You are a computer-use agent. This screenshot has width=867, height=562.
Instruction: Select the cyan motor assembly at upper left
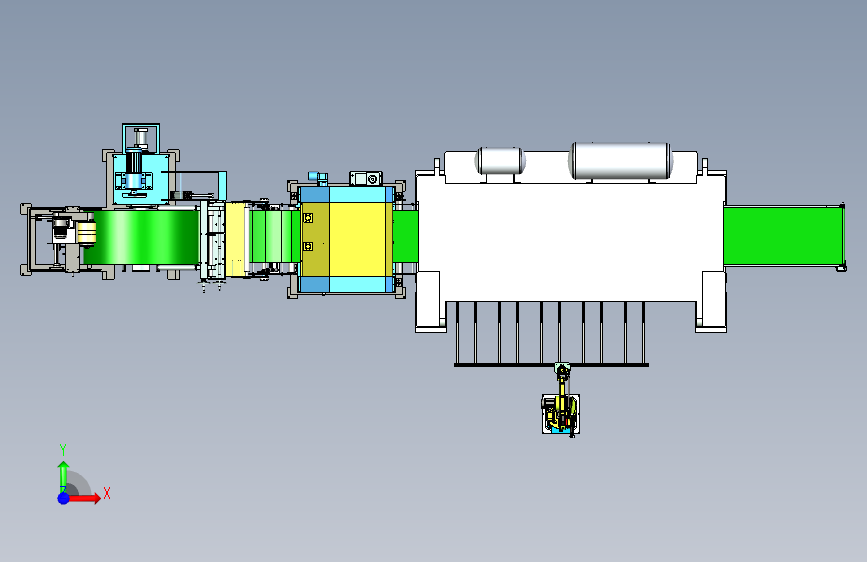tap(141, 178)
